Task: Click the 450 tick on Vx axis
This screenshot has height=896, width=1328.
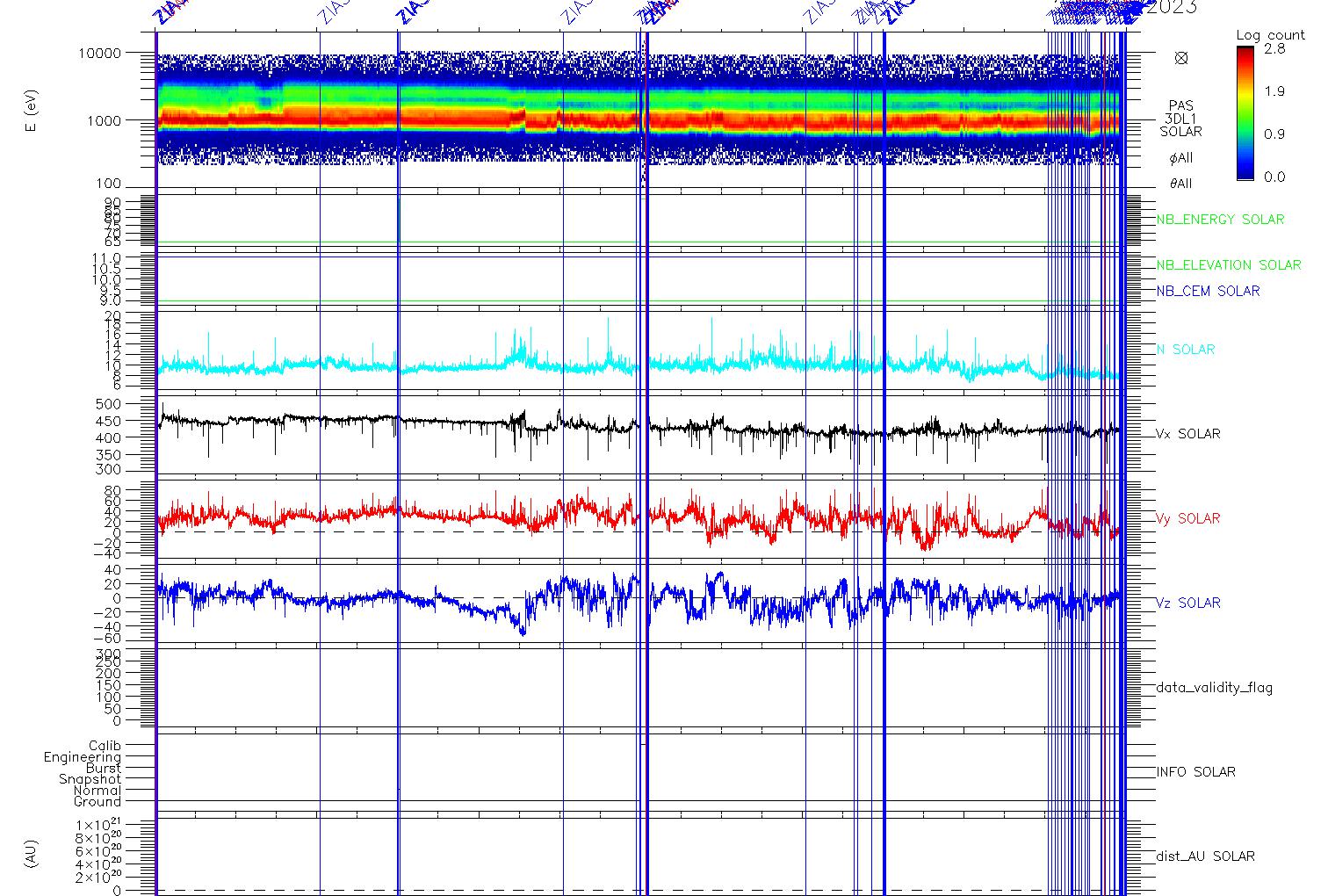Action: pos(109,421)
